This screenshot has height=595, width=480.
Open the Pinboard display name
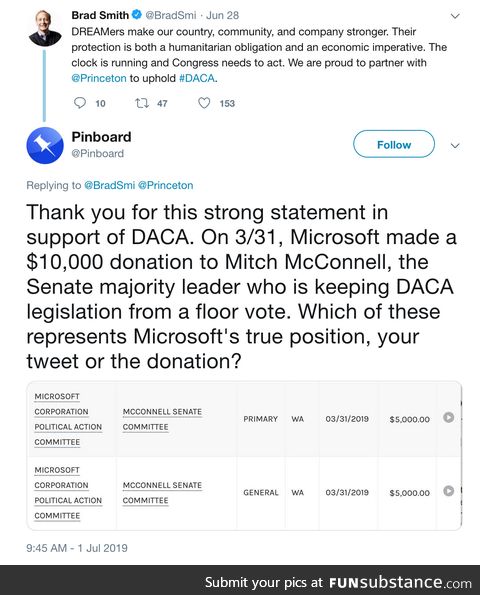(101, 137)
